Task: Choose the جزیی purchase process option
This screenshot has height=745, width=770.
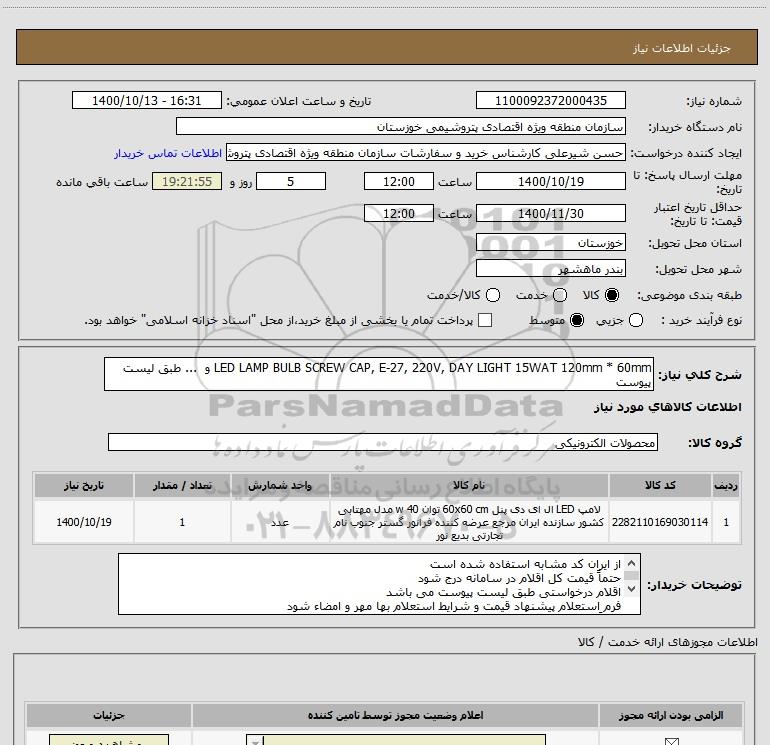Action: pos(636,320)
